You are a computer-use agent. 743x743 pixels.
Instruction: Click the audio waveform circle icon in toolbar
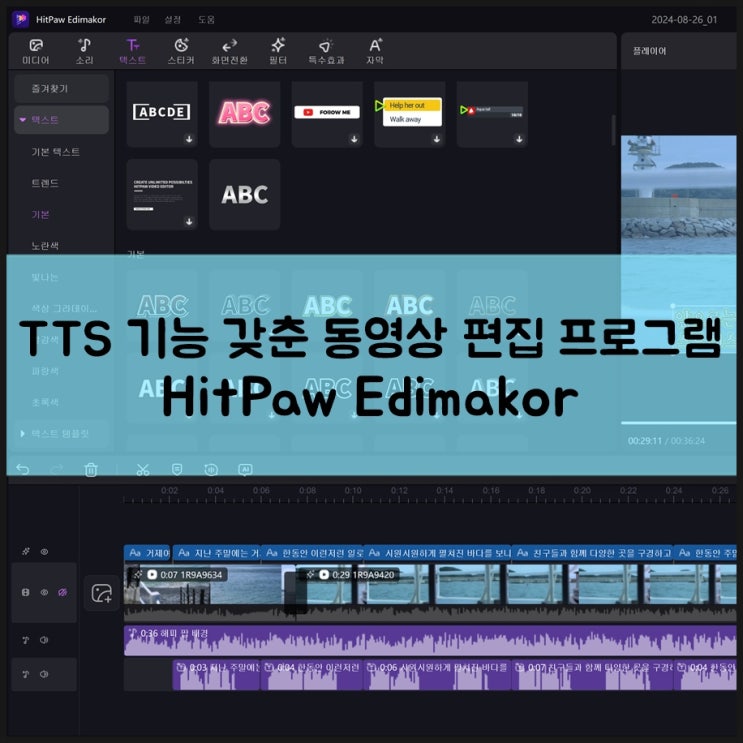211,469
